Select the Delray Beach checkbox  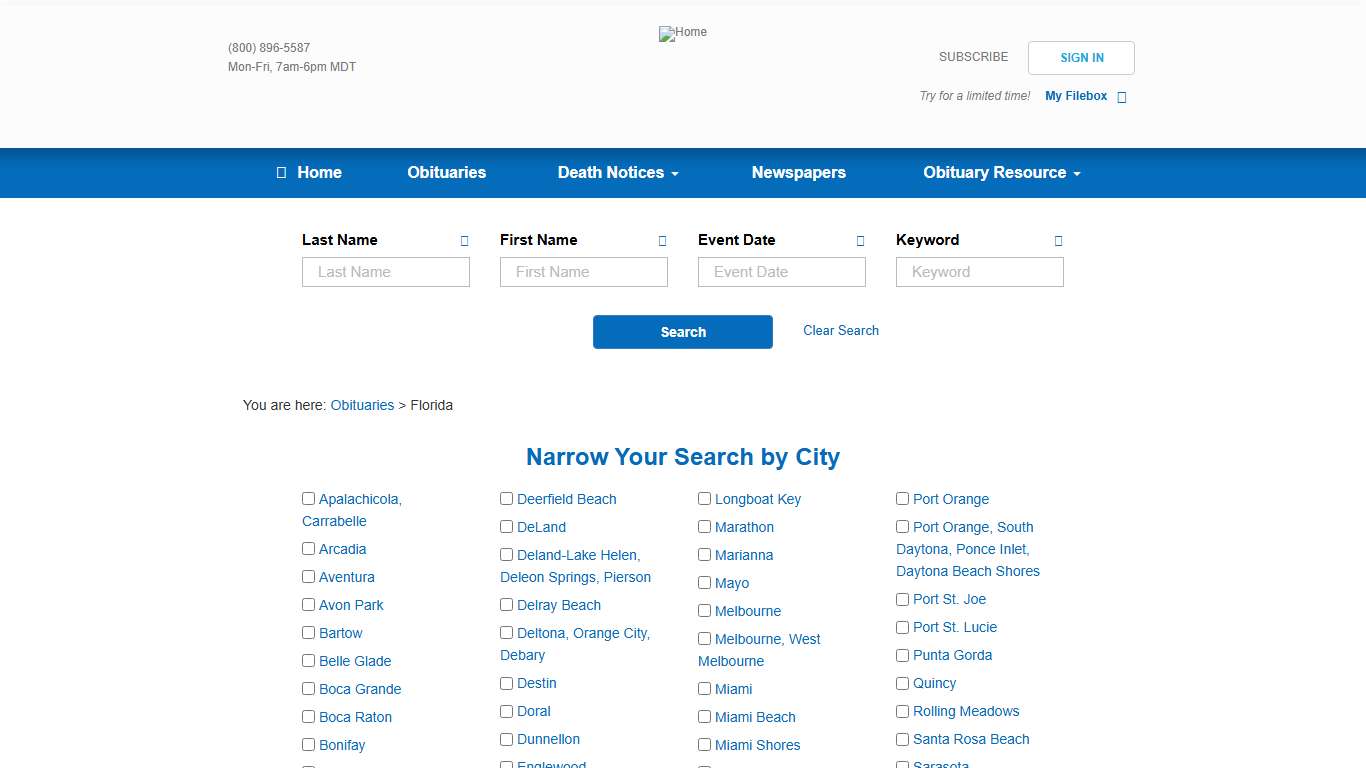click(x=507, y=605)
